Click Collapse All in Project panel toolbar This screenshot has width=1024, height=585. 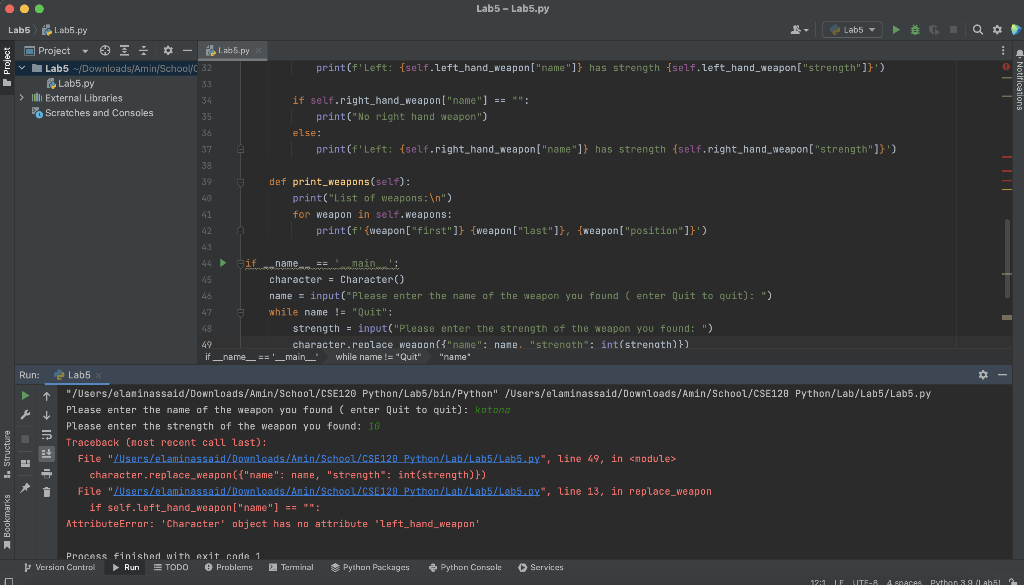143,50
